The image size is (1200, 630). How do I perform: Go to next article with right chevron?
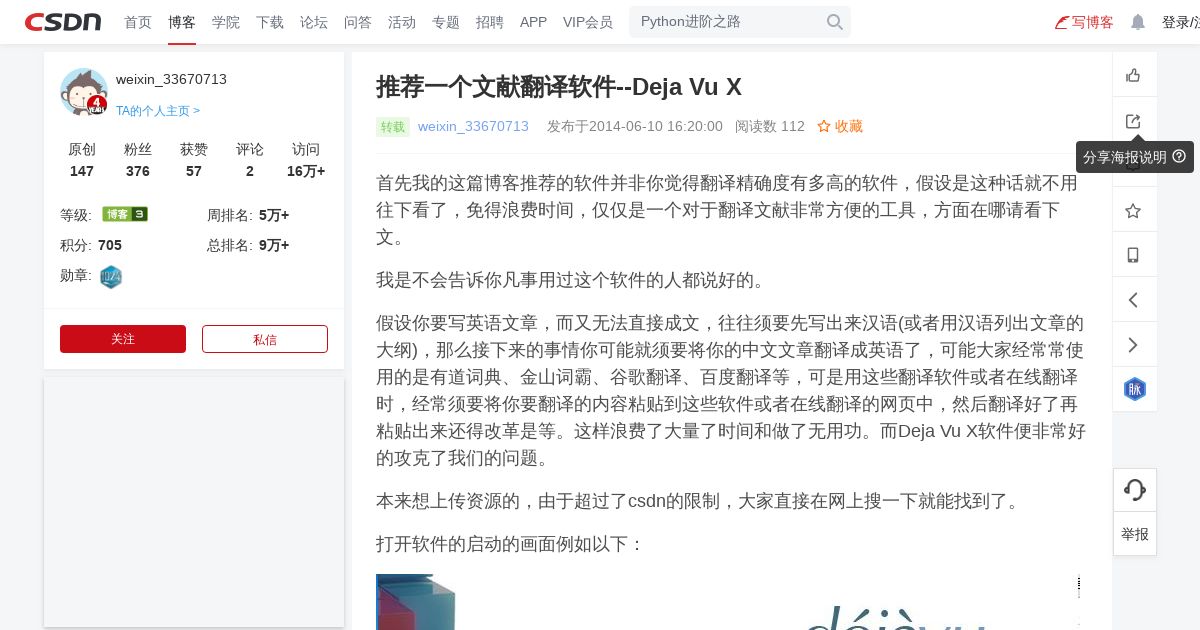pyautogui.click(x=1133, y=345)
